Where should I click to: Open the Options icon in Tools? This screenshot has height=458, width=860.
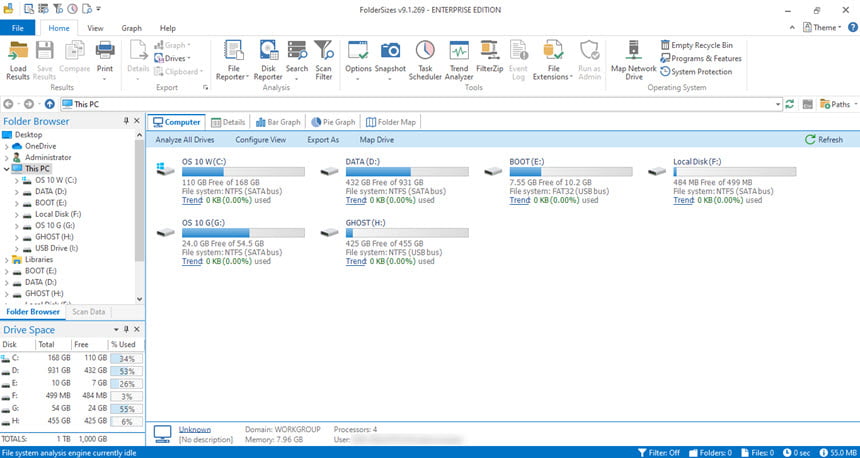(x=358, y=60)
